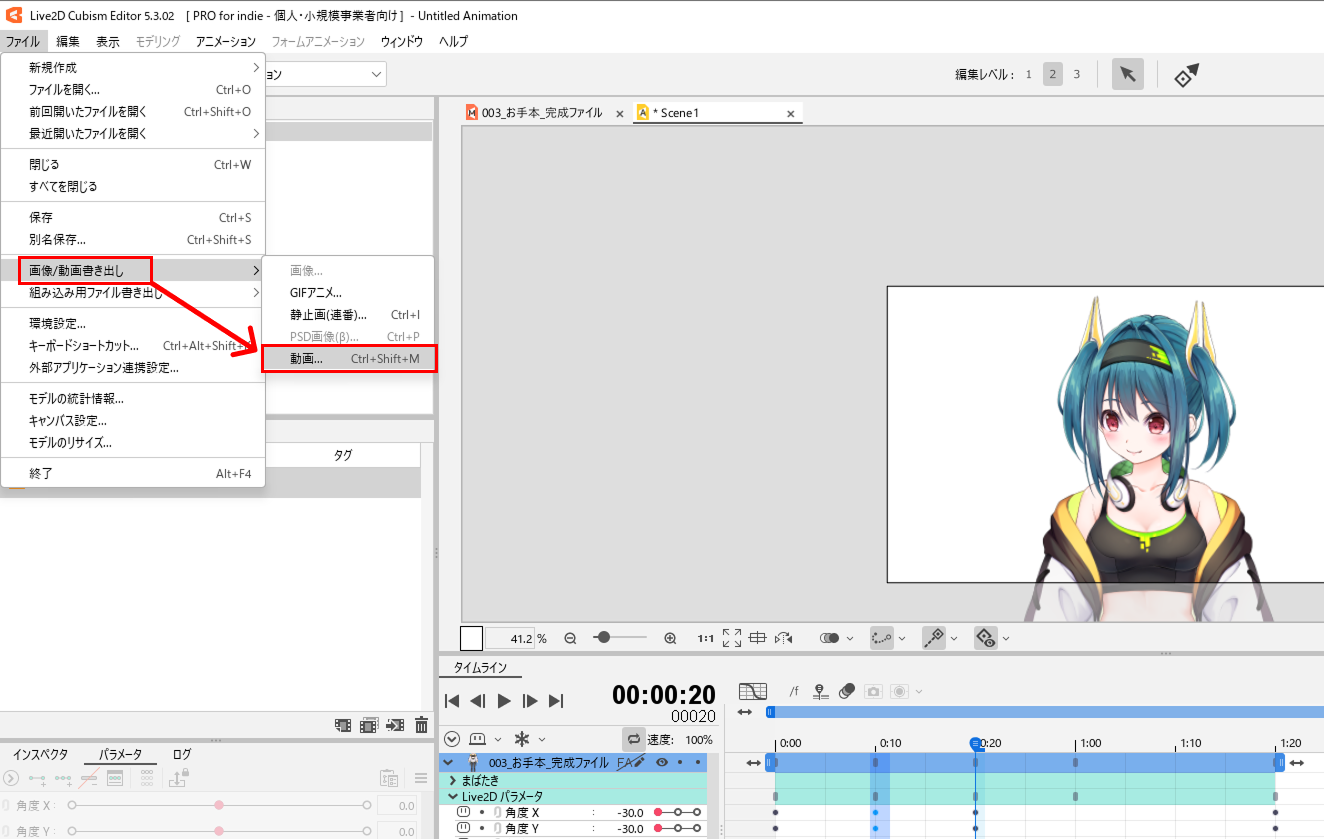Viewport: 1324px width, 839px height.
Task: Click the dual-circle toggle icon below canvas
Action: [829, 638]
